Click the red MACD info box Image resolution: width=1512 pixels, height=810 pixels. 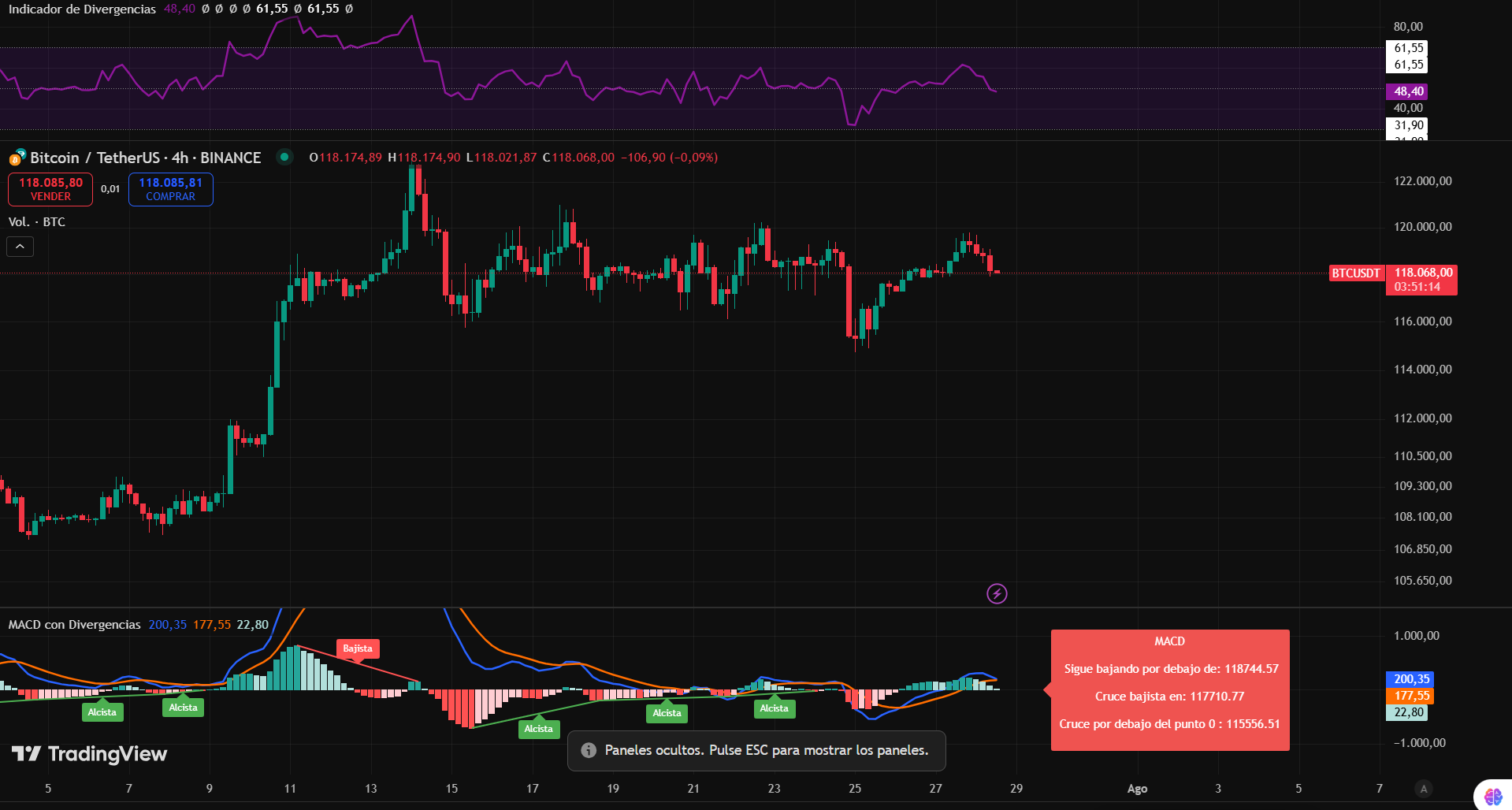click(x=1170, y=689)
